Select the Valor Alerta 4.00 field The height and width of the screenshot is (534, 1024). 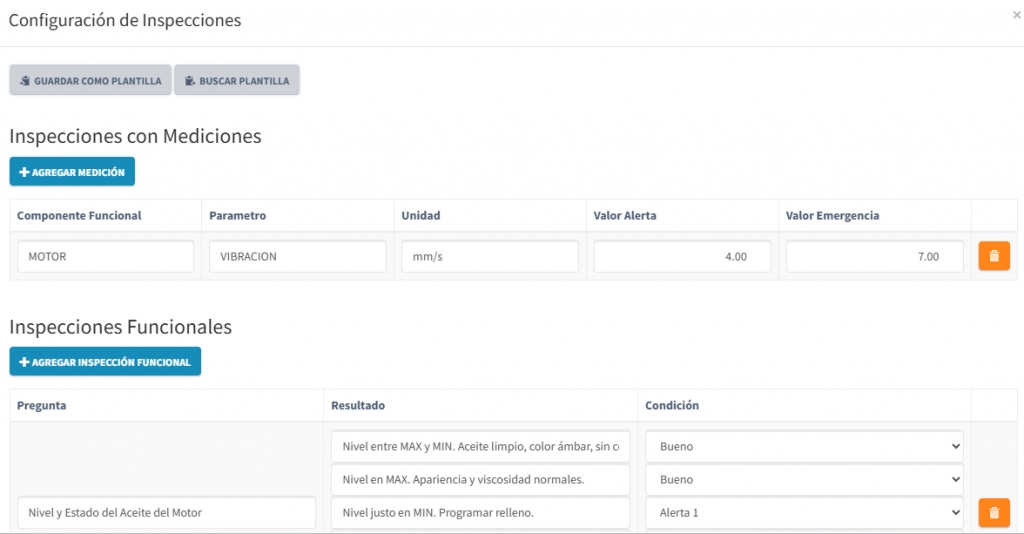pos(682,257)
